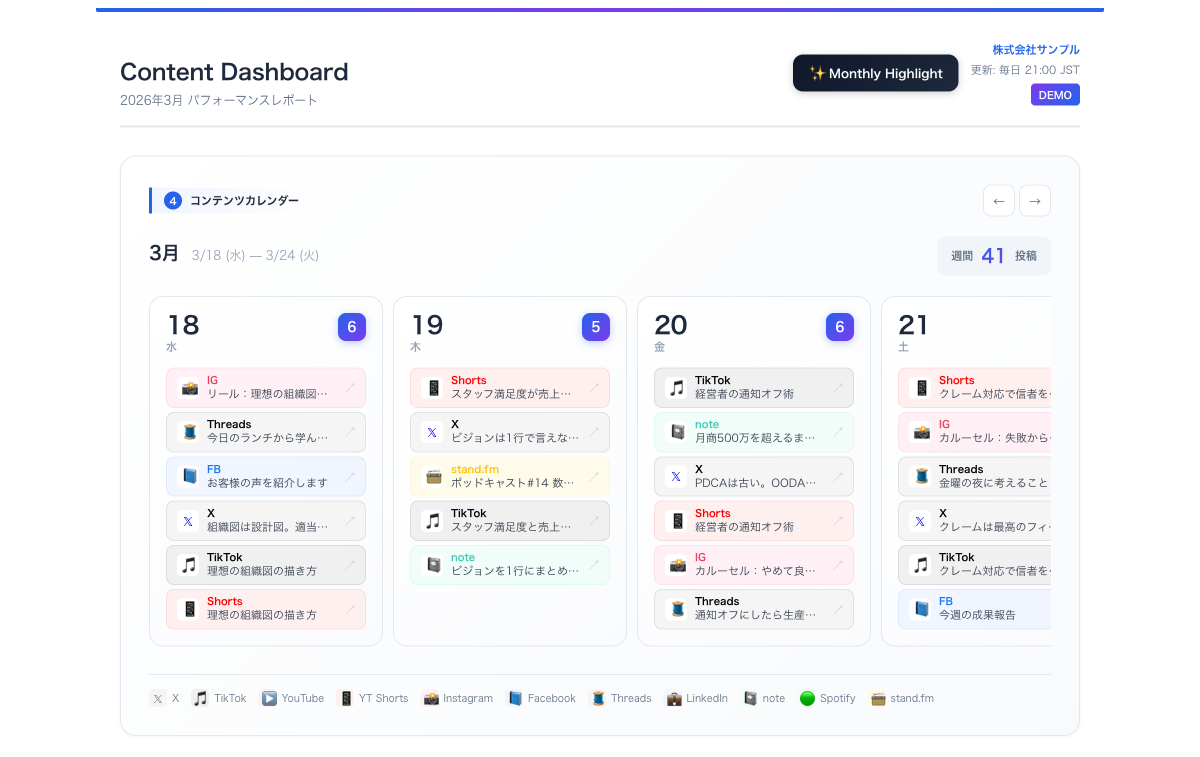The height and width of the screenshot is (757, 1200).
Task: Click the X icon on day 19's ビジョン post
Action: (432, 432)
